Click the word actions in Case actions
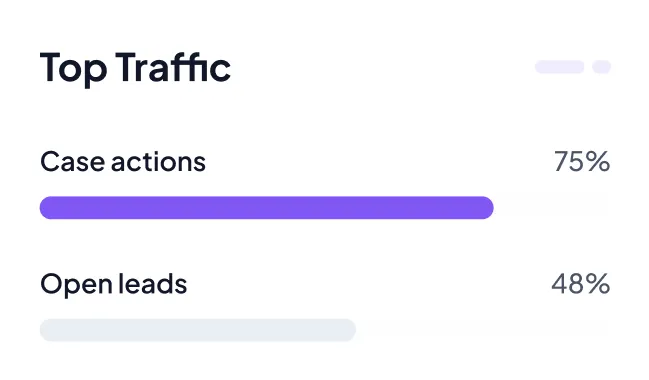649x380 pixels. (158, 161)
